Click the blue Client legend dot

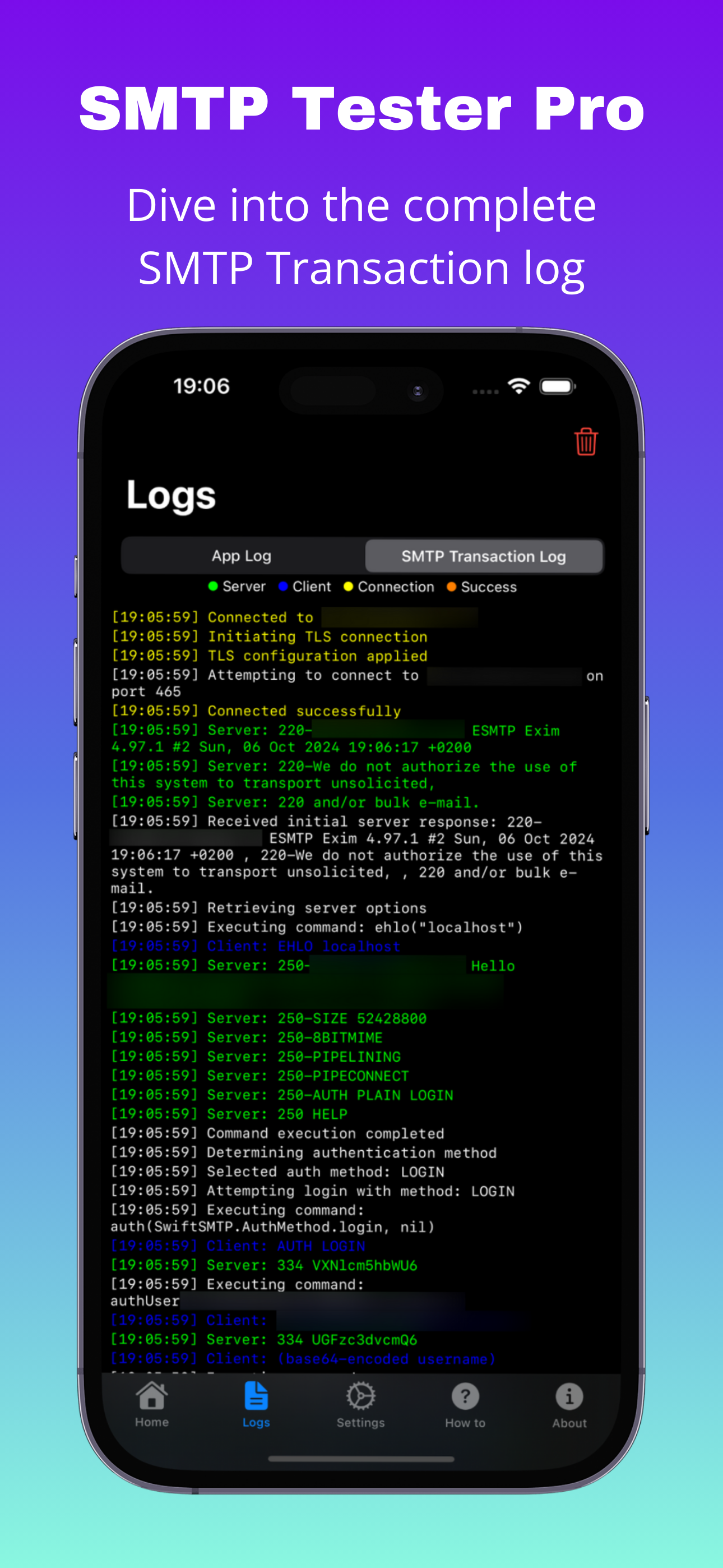[283, 586]
